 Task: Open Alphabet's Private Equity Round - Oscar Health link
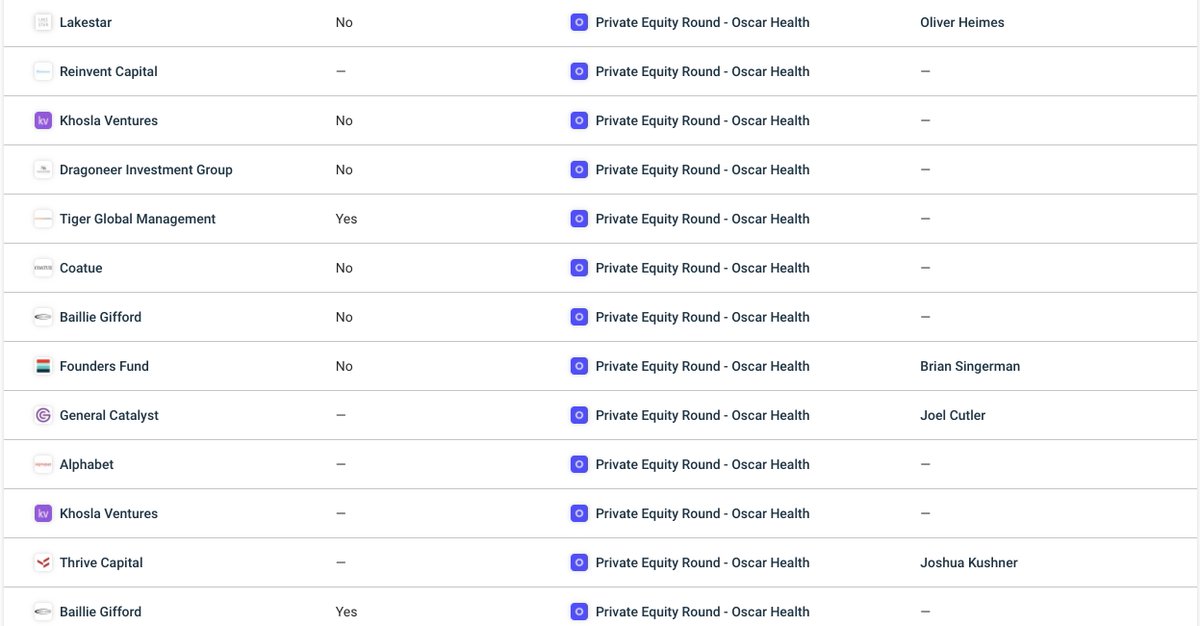point(702,464)
